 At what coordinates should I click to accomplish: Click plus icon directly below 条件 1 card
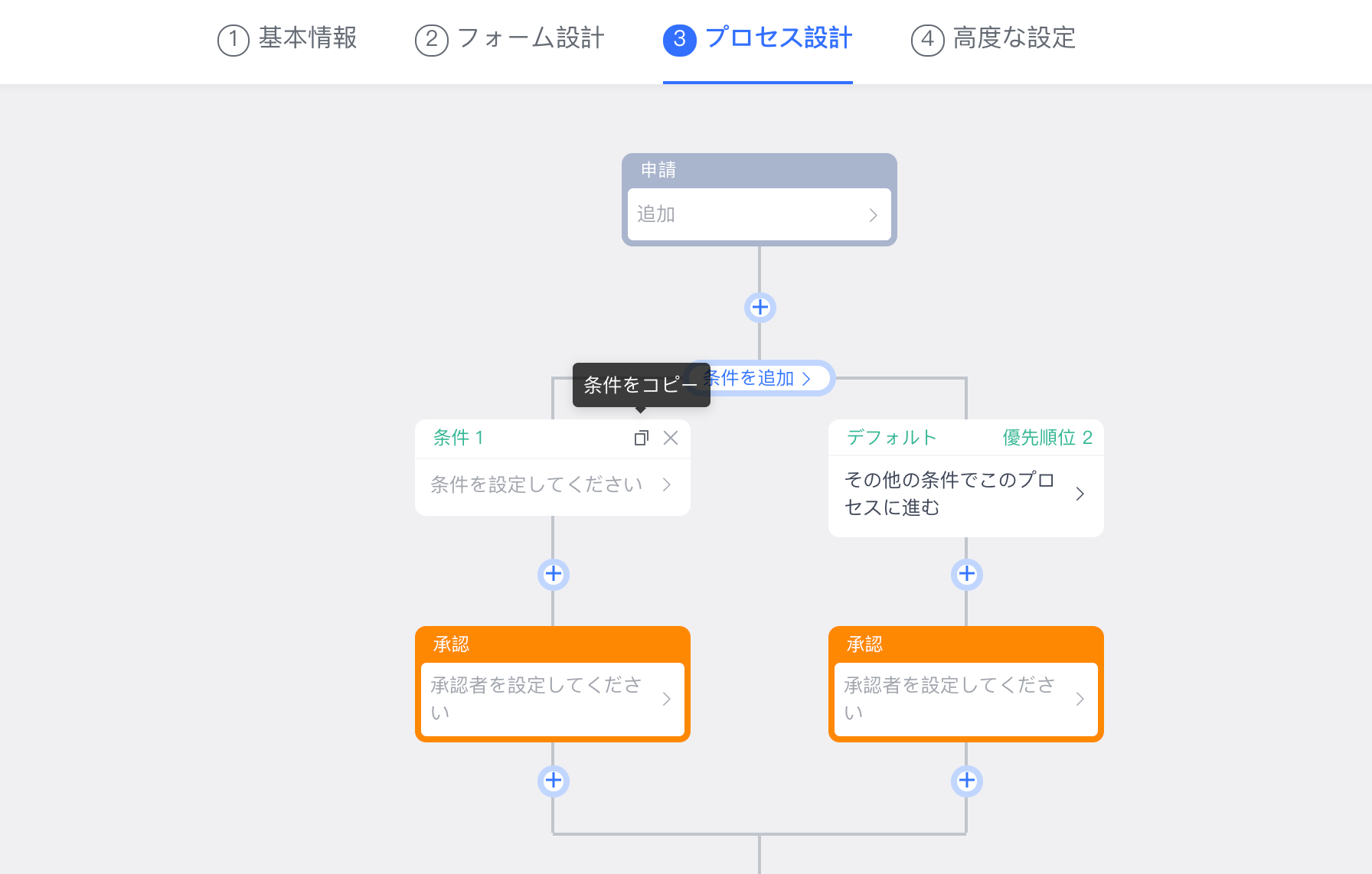[x=553, y=574]
